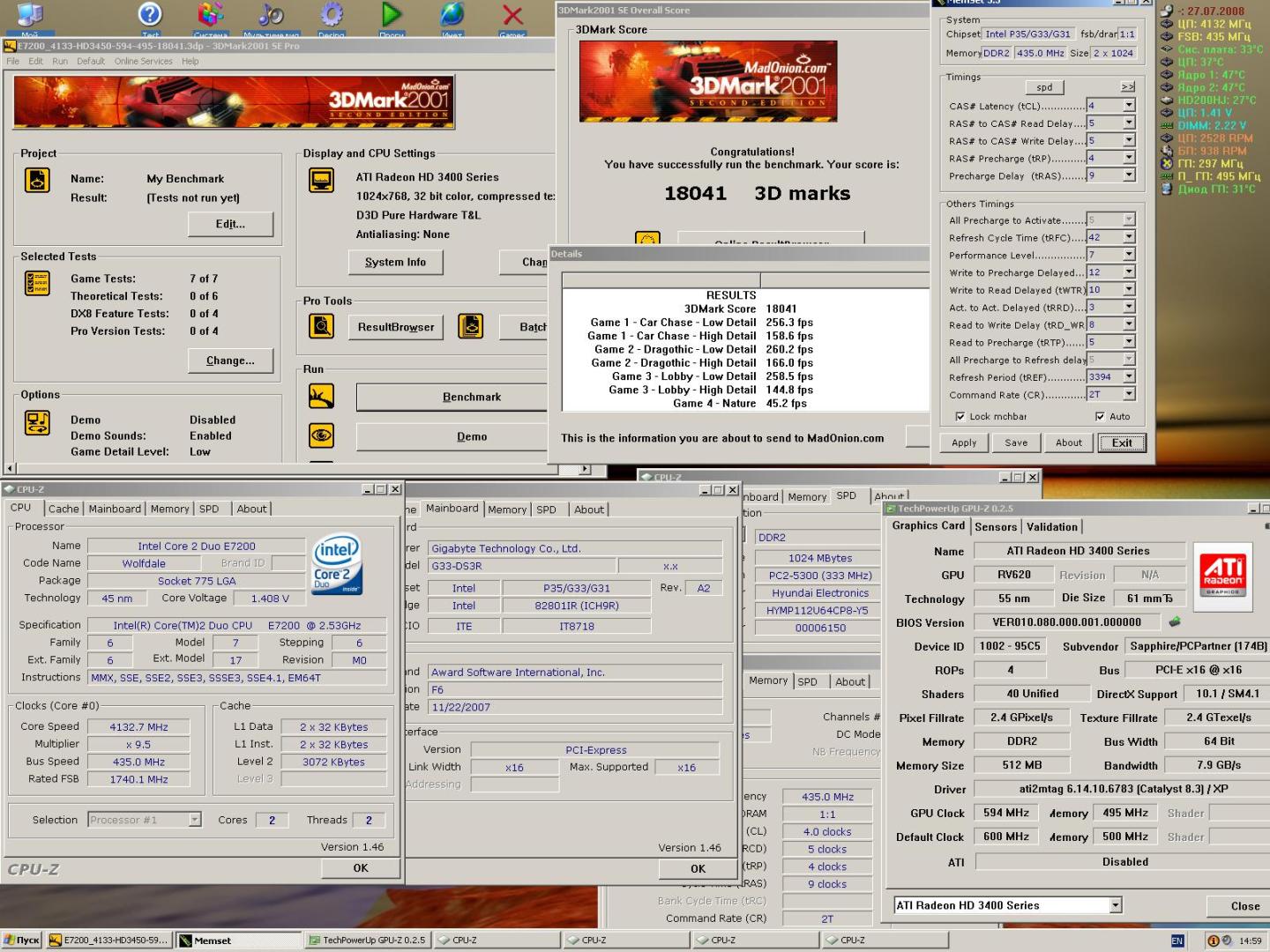
Task: Open the colorful System desktop icon
Action: (x=211, y=16)
